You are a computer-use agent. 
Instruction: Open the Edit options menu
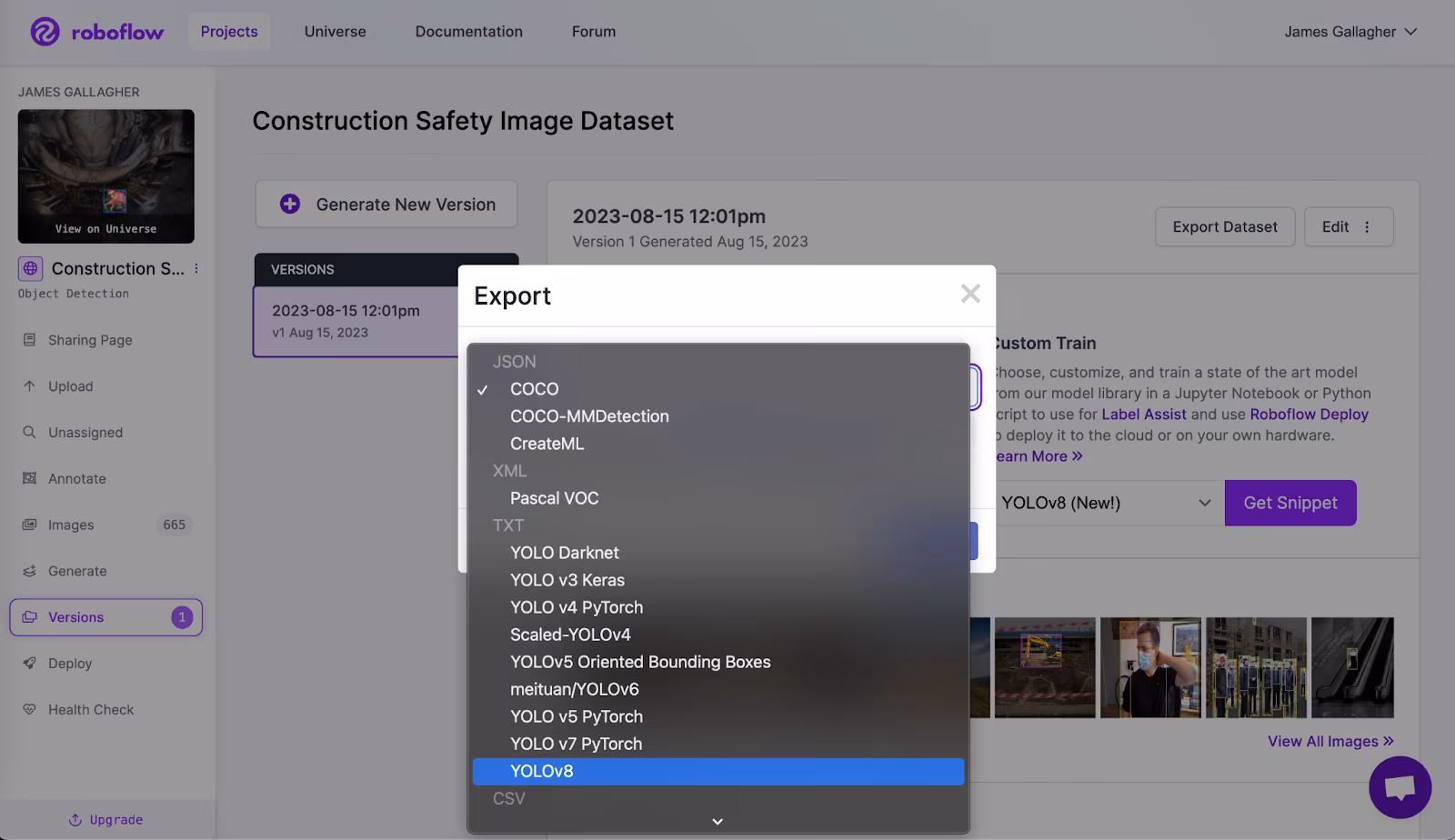coord(1349,227)
